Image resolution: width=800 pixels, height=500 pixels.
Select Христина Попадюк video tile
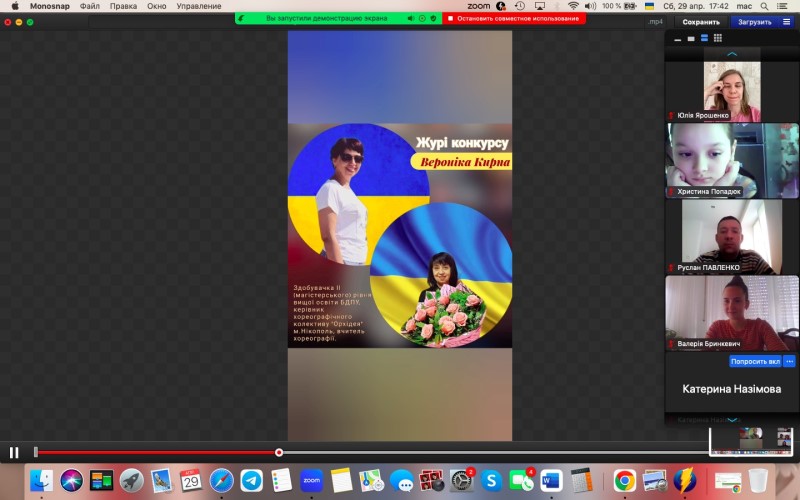pyautogui.click(x=732, y=161)
